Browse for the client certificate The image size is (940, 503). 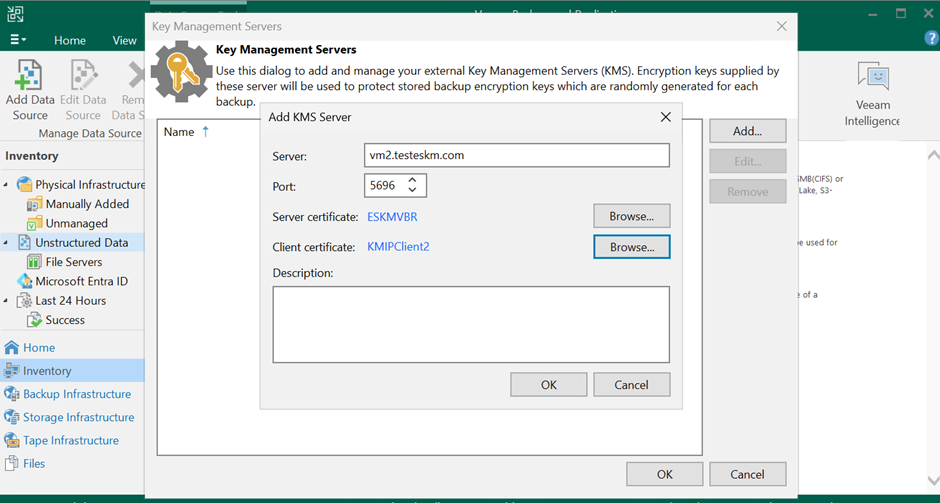632,247
